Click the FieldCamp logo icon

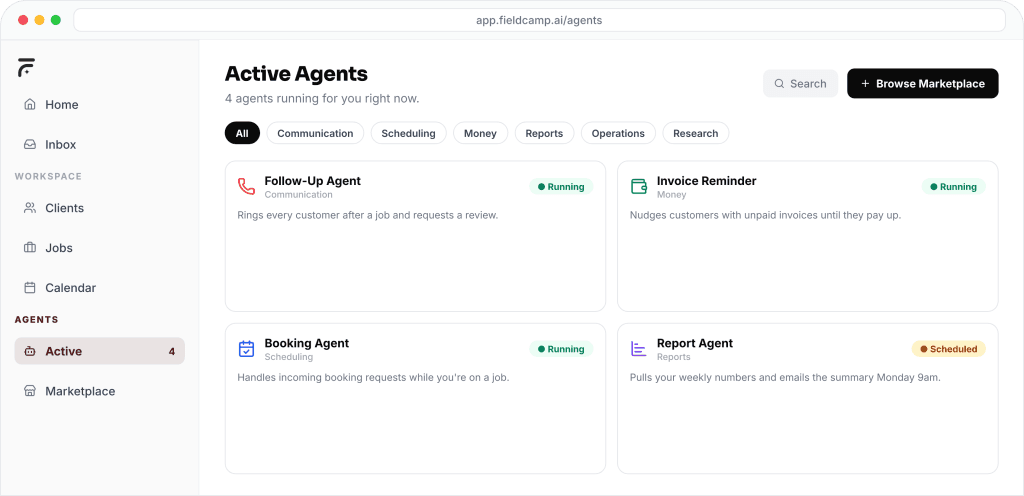(26, 67)
